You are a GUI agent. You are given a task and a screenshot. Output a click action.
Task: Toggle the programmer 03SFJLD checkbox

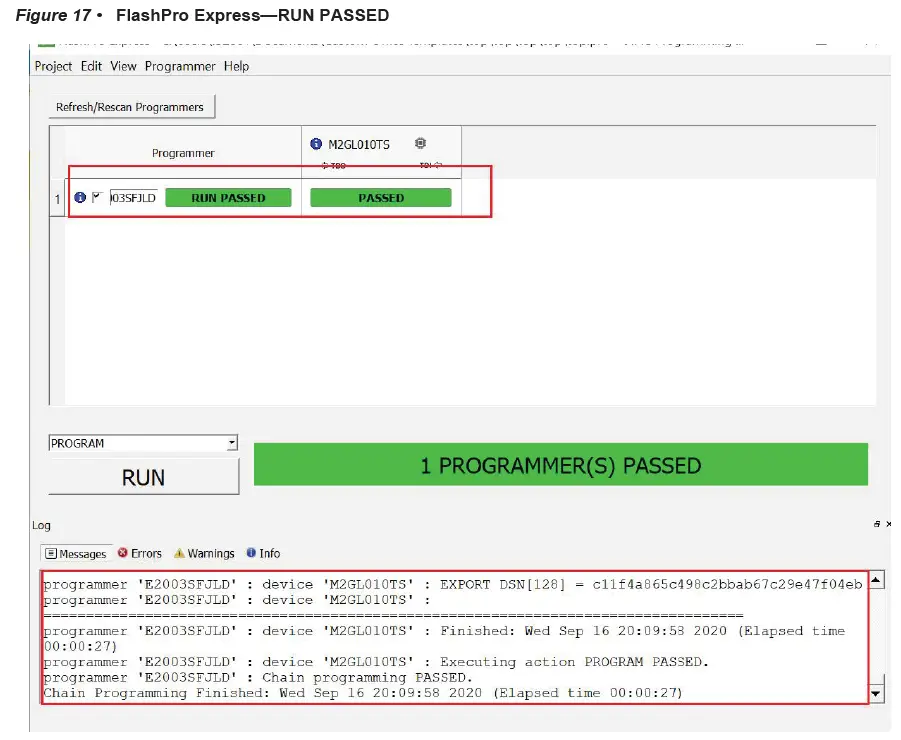point(97,197)
